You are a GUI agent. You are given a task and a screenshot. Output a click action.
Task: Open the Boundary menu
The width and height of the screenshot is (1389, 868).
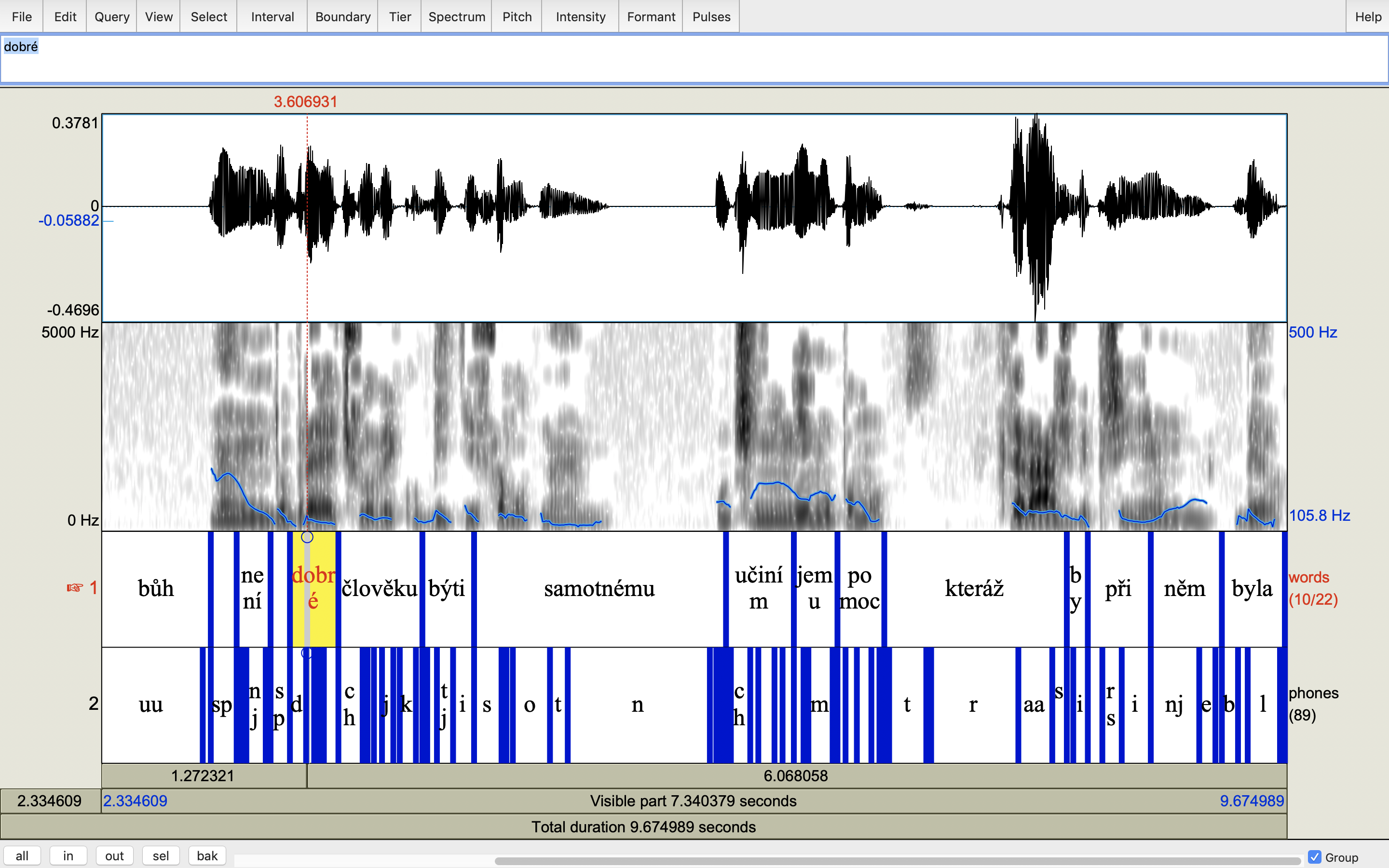click(342, 17)
